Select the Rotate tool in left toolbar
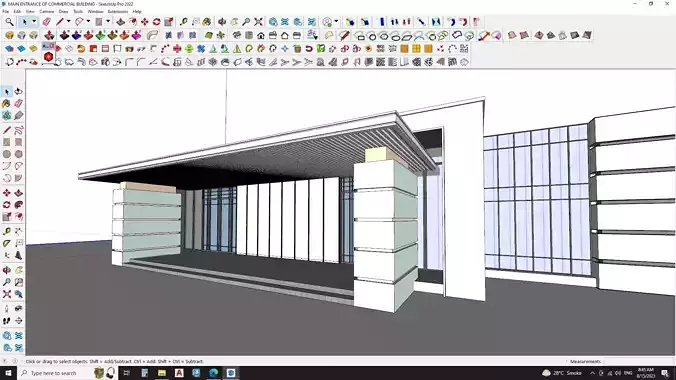This screenshot has height=380, width=676. click(x=6, y=205)
